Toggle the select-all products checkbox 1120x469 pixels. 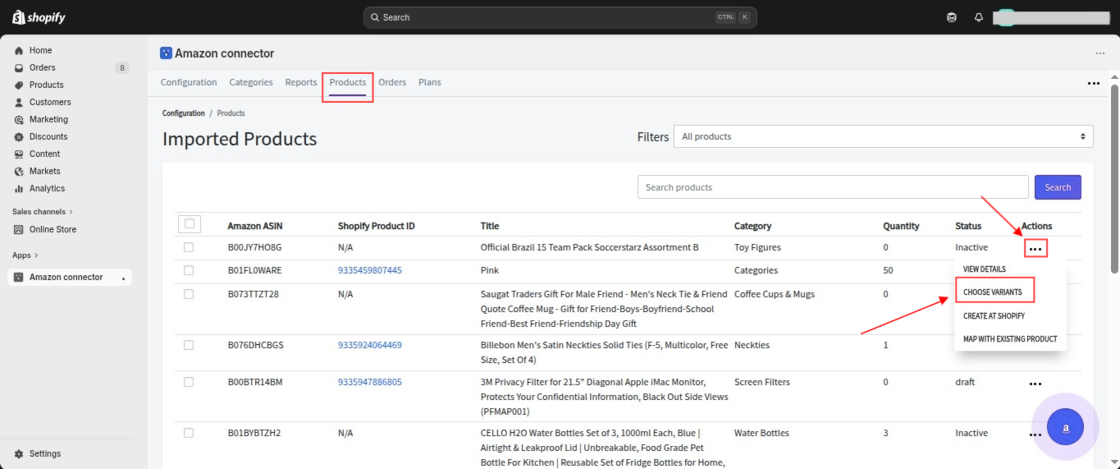coord(189,224)
